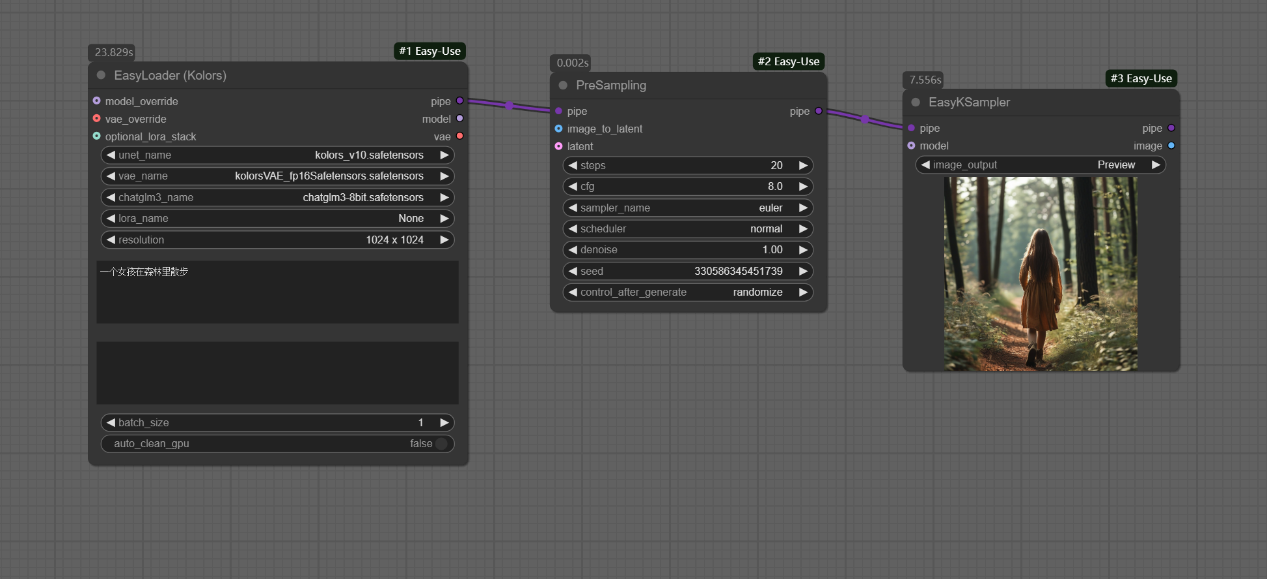Click the model_override input port

pos(97,101)
